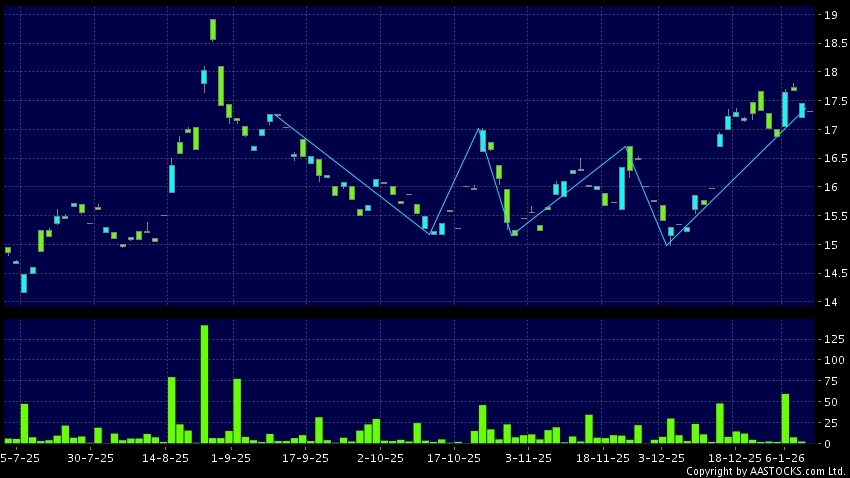Screen dimensions: 850x478
Task: Select the 2-10-25 date axis label
Action: click(381, 457)
